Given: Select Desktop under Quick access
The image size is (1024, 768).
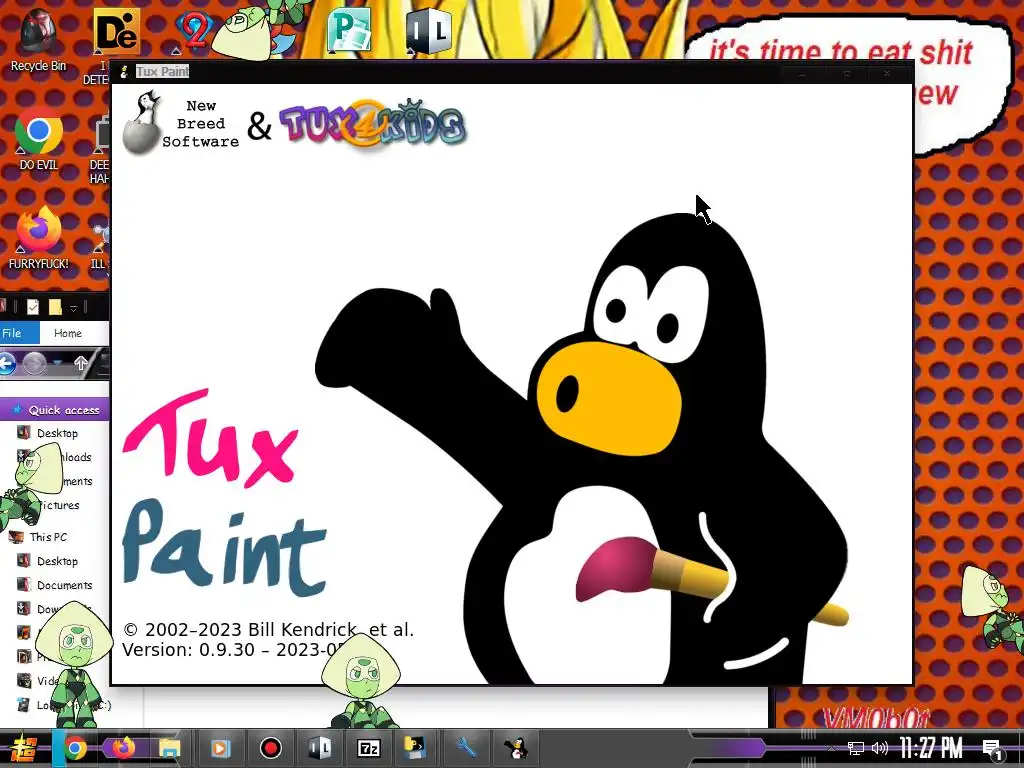Looking at the screenshot, I should pos(55,434).
